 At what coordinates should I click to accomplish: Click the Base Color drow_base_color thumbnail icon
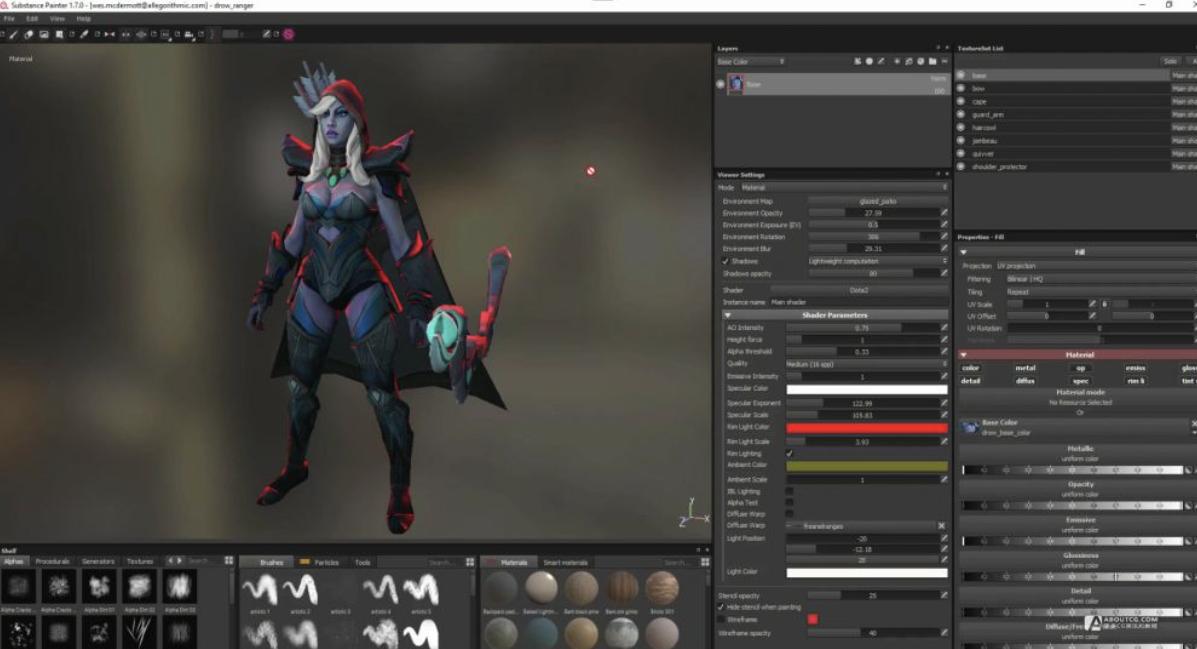(968, 427)
